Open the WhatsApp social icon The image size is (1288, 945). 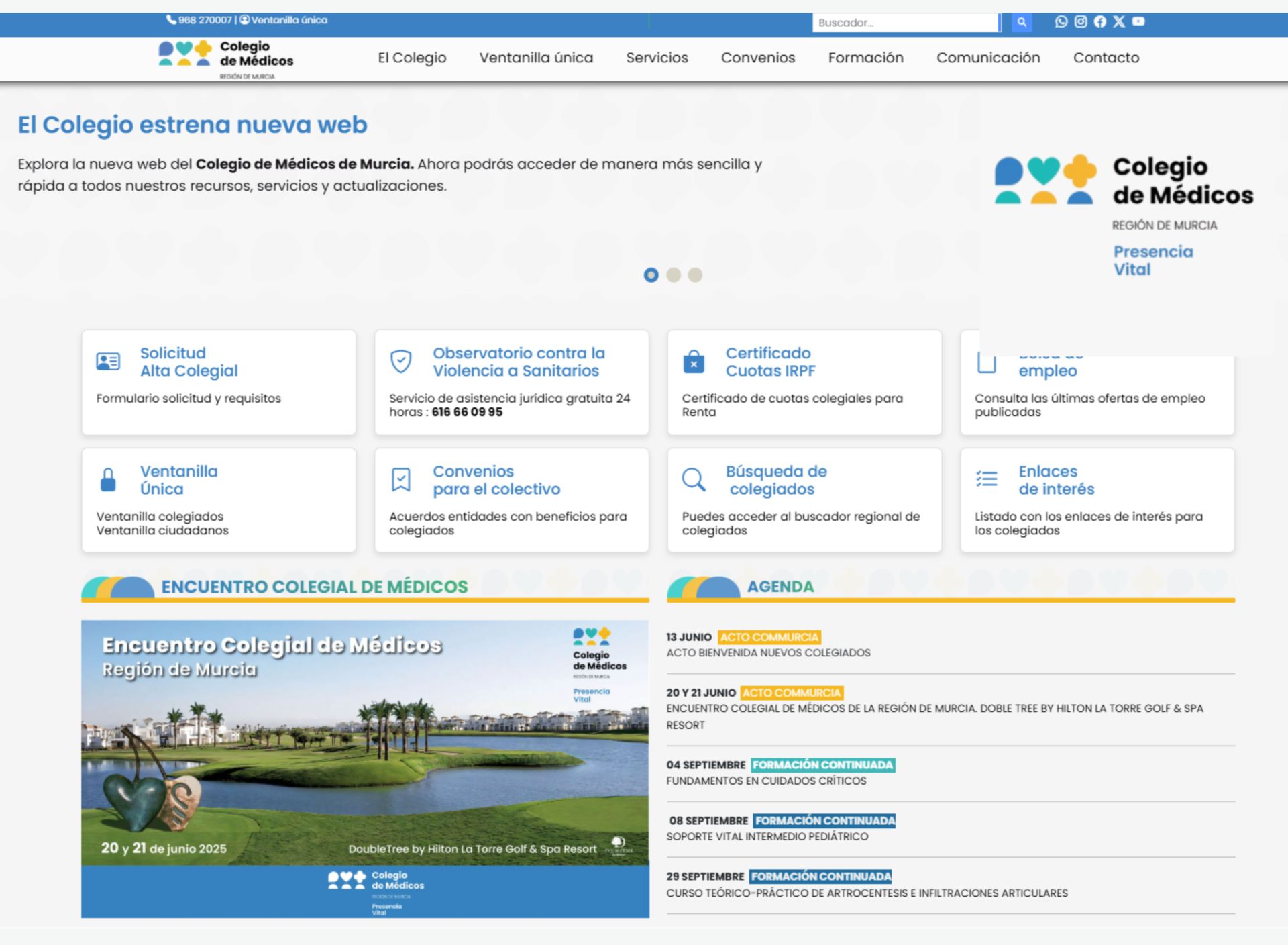[1061, 21]
